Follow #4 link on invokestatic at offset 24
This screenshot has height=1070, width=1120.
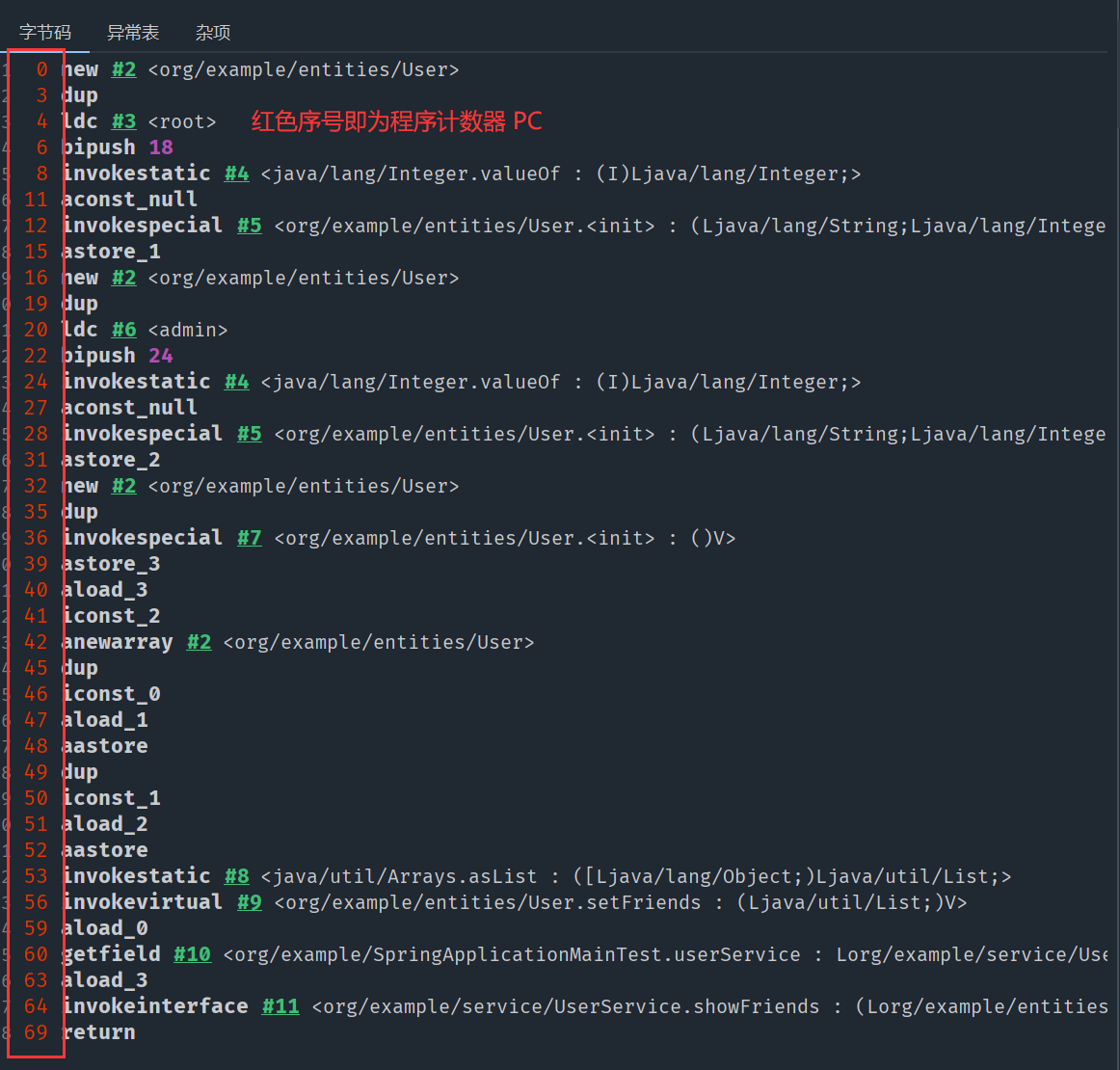point(236,382)
